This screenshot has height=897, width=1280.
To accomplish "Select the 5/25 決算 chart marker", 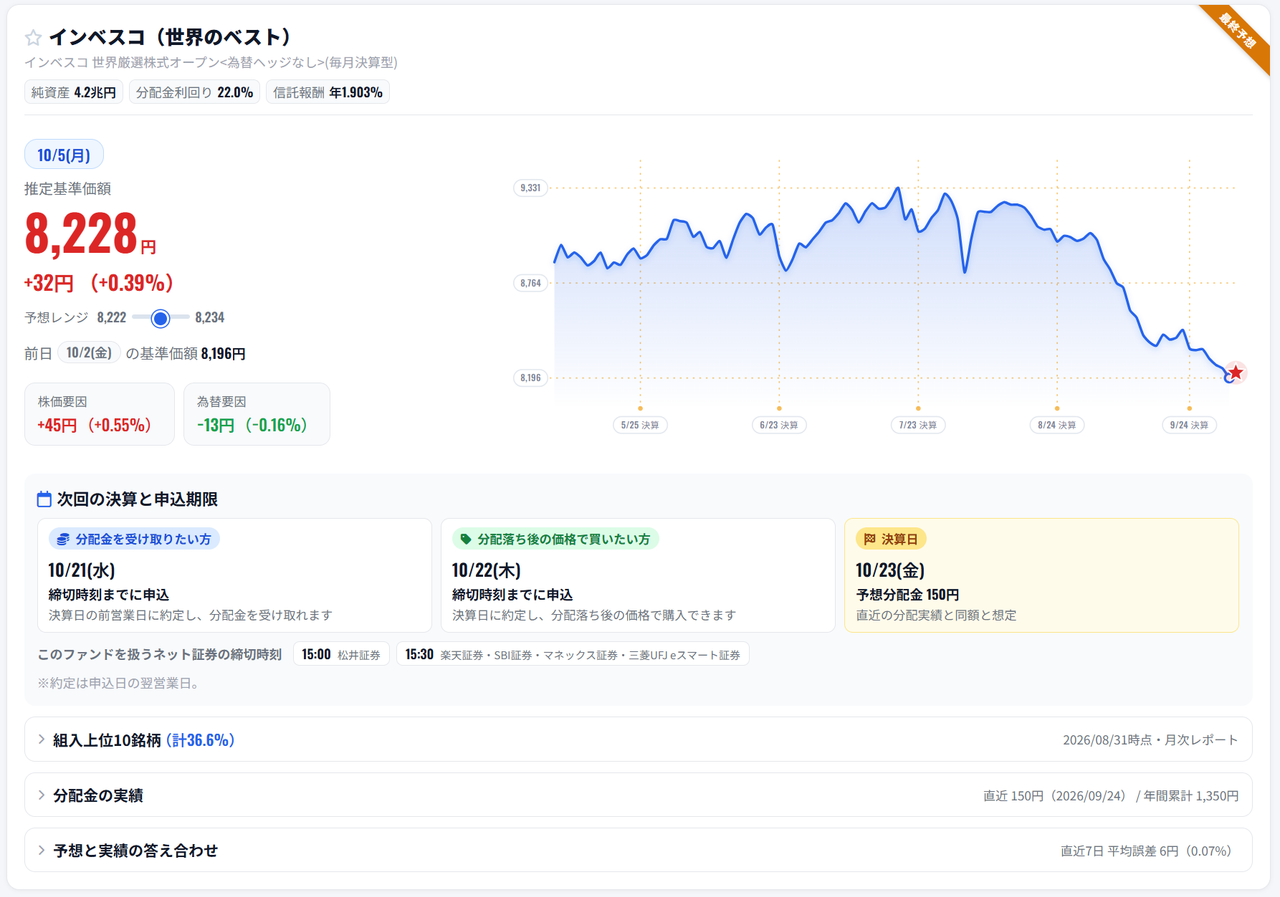I will click(640, 425).
